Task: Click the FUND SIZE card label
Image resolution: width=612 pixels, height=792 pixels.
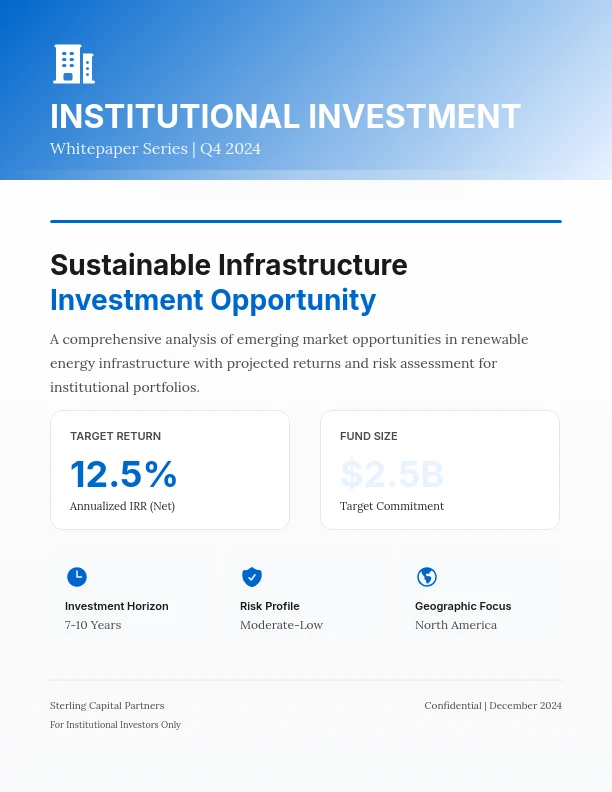Action: pos(368,436)
